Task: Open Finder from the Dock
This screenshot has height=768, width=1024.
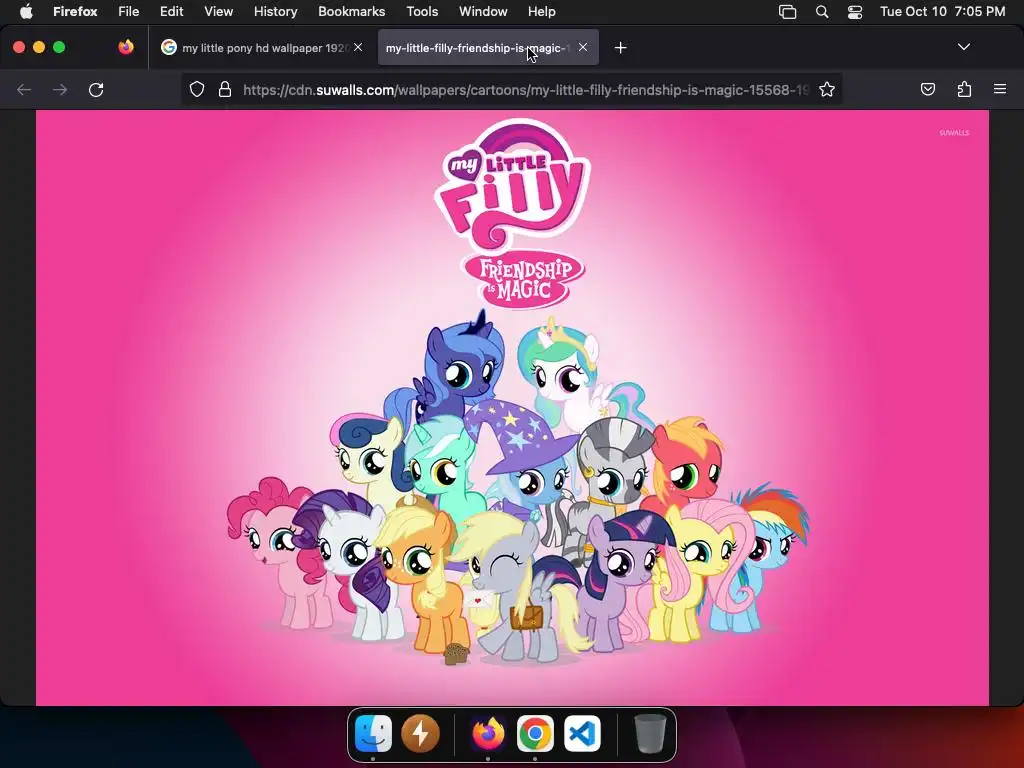Action: pyautogui.click(x=374, y=733)
